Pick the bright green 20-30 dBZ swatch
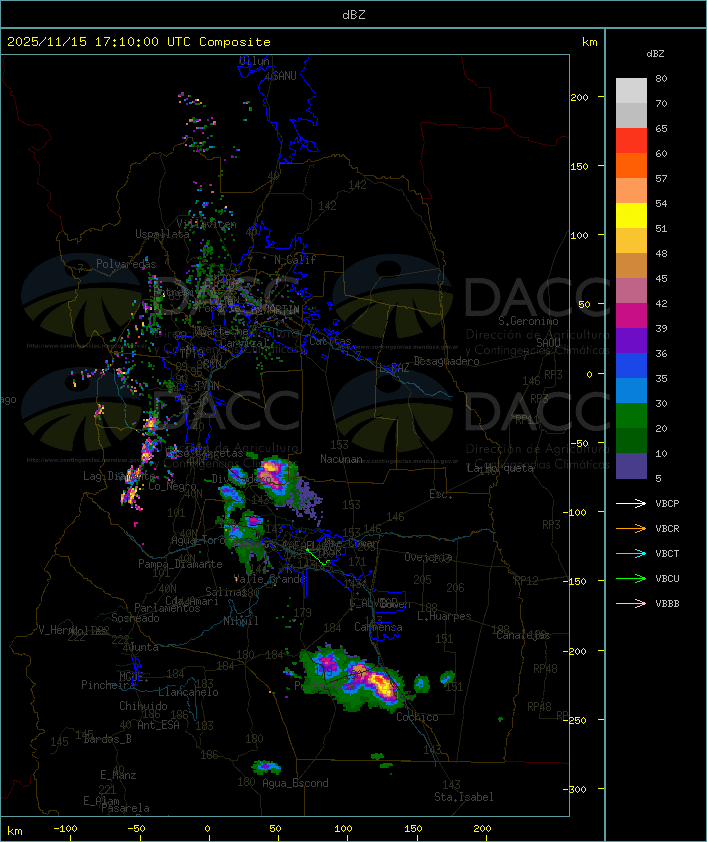The image size is (707, 842). 631,416
